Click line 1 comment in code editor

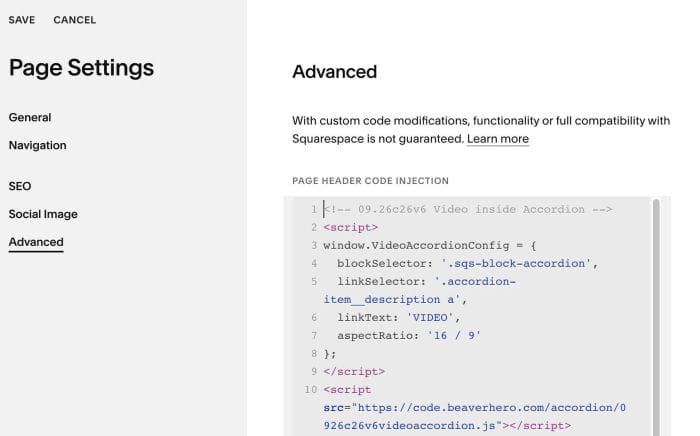(467, 209)
